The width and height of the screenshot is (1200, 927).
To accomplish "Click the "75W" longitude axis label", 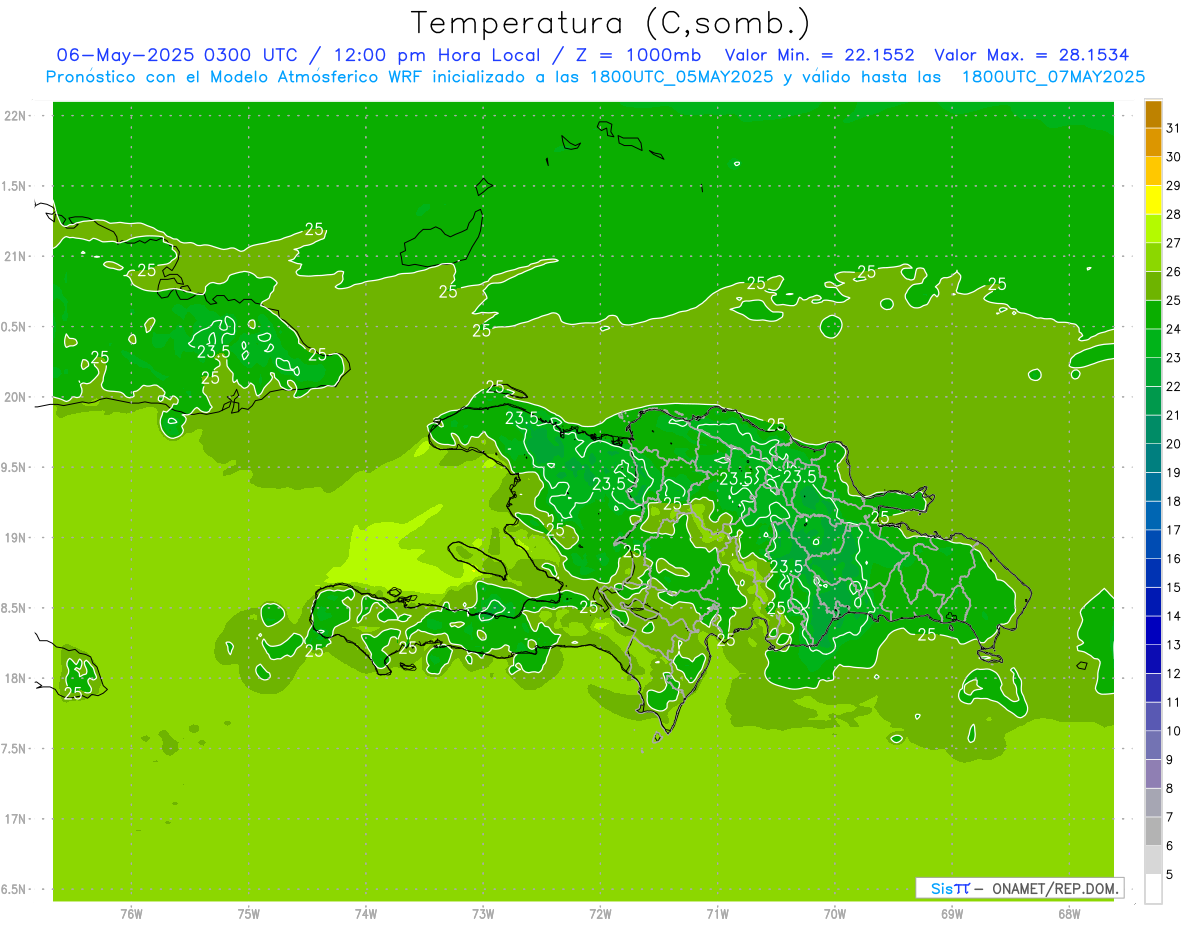I will point(249,914).
